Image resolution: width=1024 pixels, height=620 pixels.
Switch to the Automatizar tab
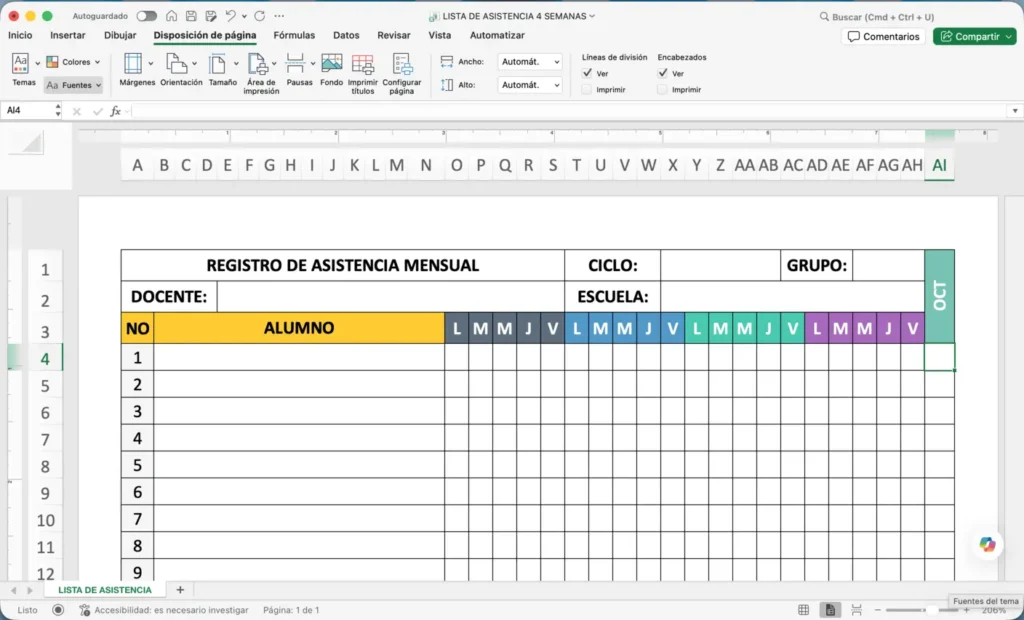click(497, 35)
